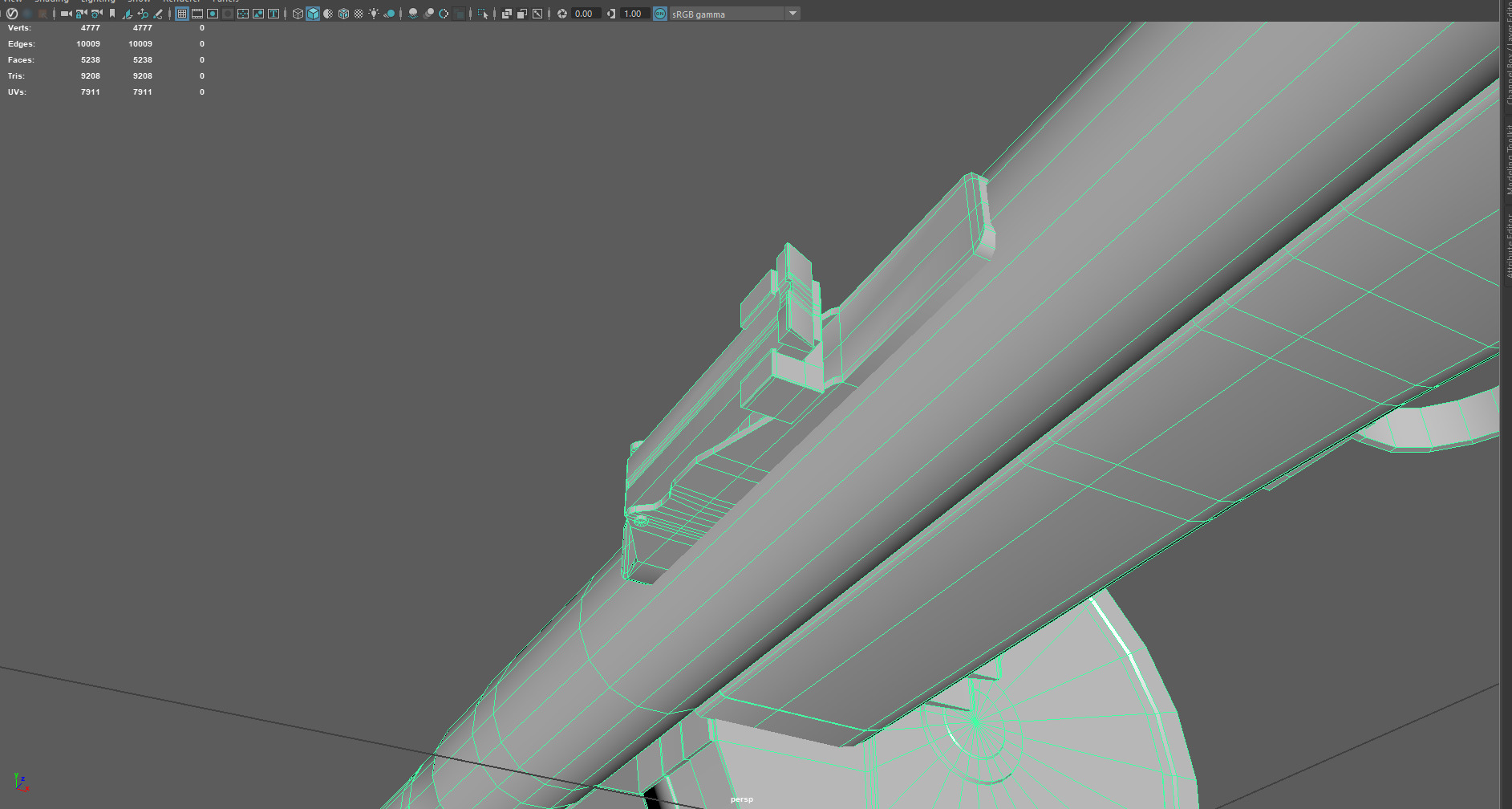
Task: Toggle the Safe Title icon
Action: click(274, 14)
